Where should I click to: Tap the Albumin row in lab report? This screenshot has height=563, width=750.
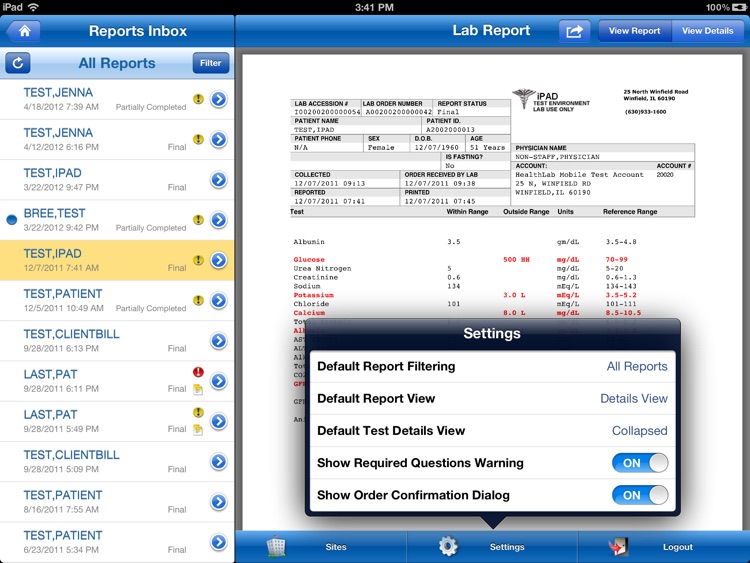coord(465,242)
